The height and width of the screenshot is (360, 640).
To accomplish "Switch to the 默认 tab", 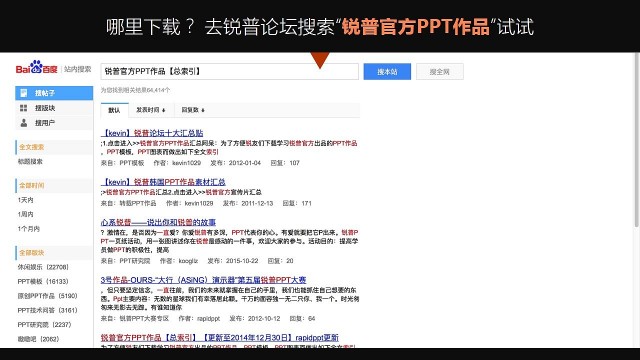I will pyautogui.click(x=114, y=110).
